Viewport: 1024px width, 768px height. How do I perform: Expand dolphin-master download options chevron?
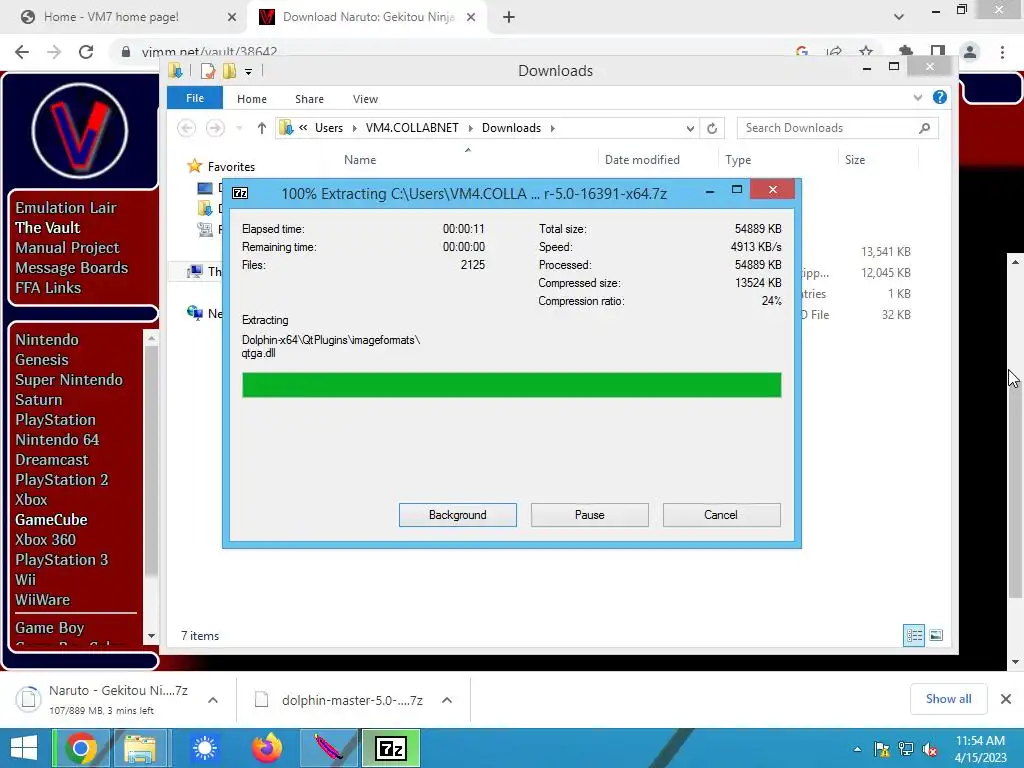pyautogui.click(x=447, y=700)
